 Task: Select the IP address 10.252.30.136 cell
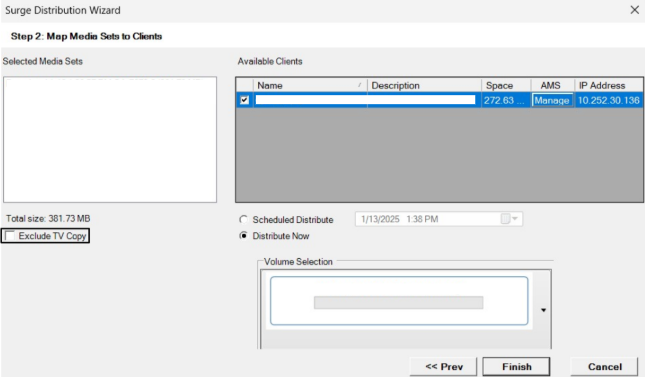pos(609,100)
